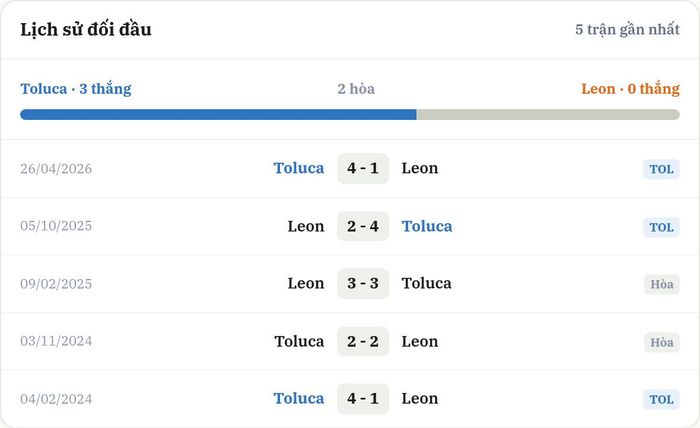Click the TOL badge for 04/02/2024 match
700x428 pixels.
pos(661,399)
